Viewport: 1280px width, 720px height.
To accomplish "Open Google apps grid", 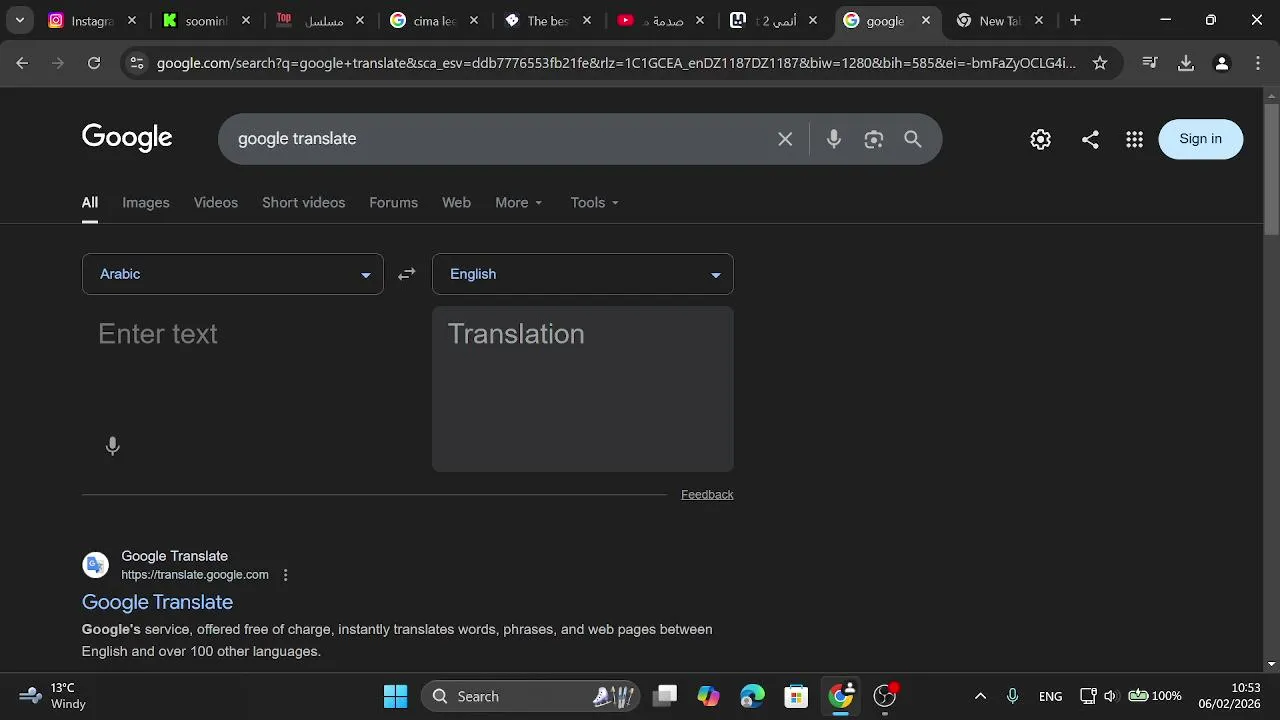I will pos(1134,139).
